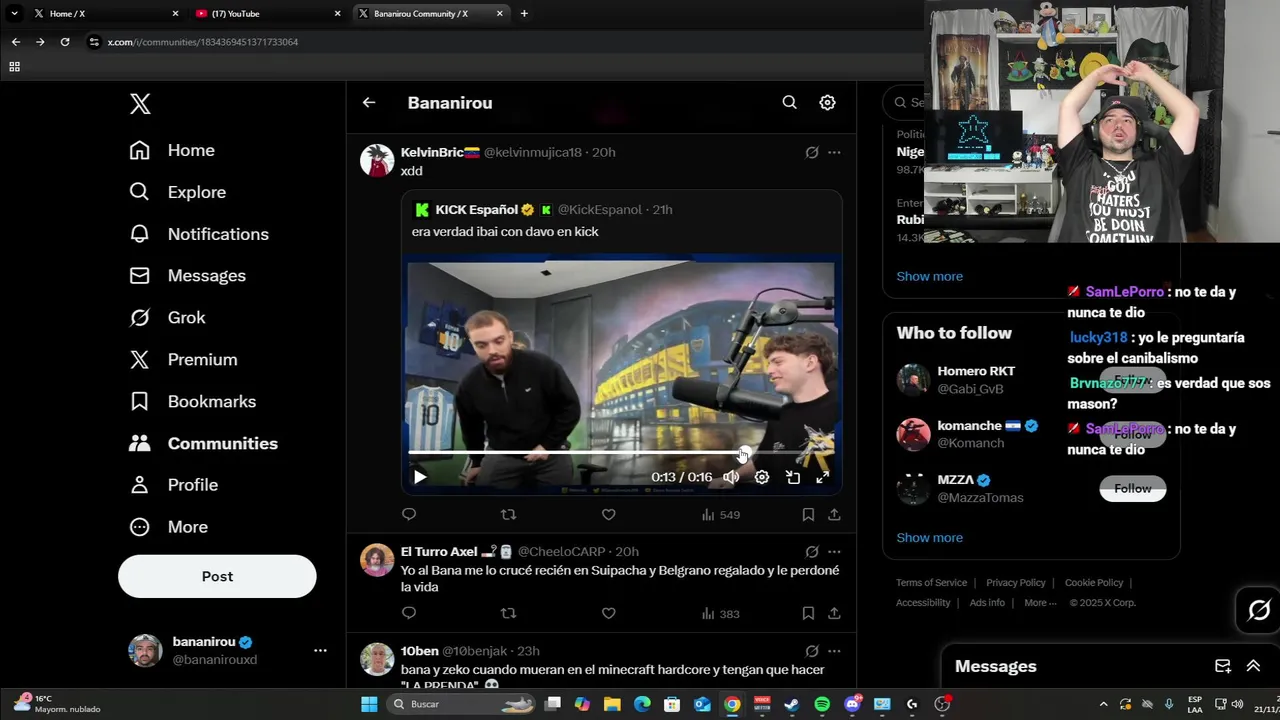1280x720 pixels.
Task: Switch to the Home / X tab
Action: pyautogui.click(x=104, y=13)
